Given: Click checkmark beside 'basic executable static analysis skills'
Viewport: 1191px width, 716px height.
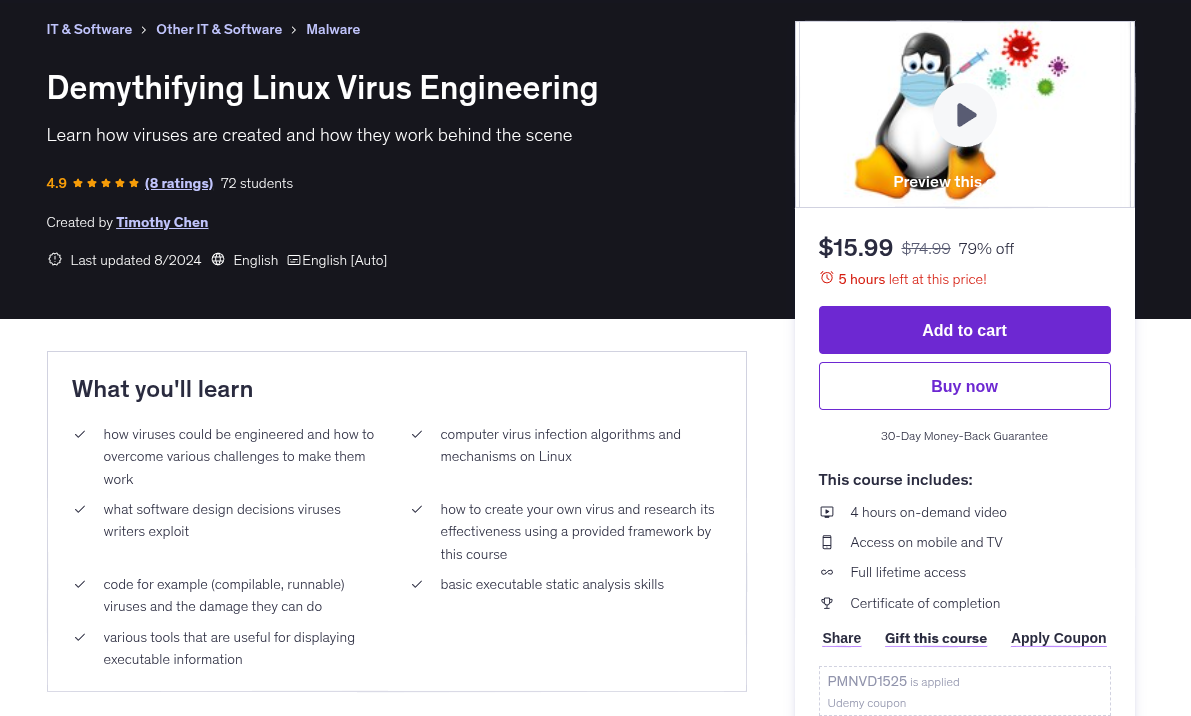Looking at the screenshot, I should [x=417, y=585].
